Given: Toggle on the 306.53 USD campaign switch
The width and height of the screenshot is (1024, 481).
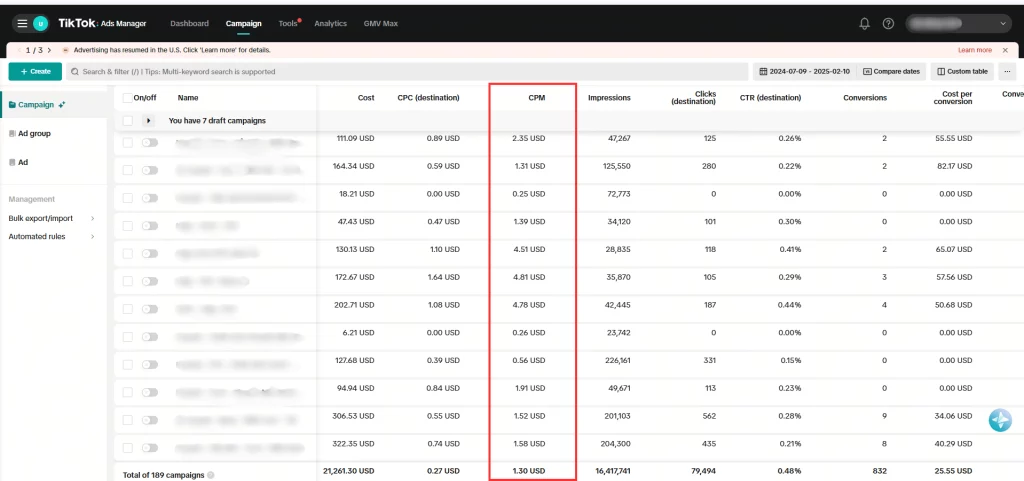Looking at the screenshot, I should tap(150, 420).
